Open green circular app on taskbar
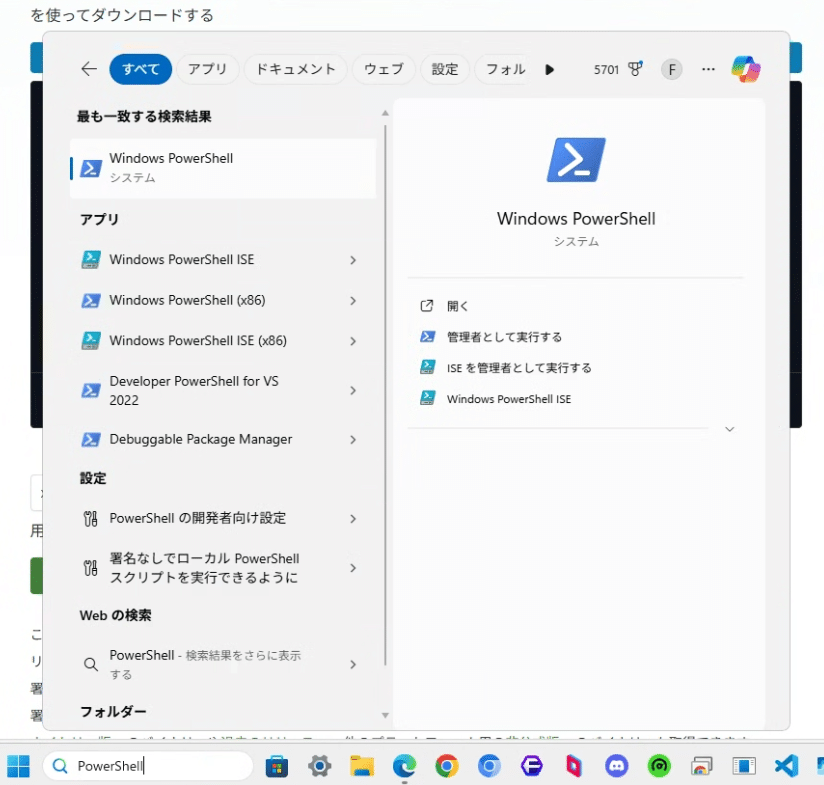Viewport: 824px width, 785px height. pyautogui.click(x=659, y=766)
